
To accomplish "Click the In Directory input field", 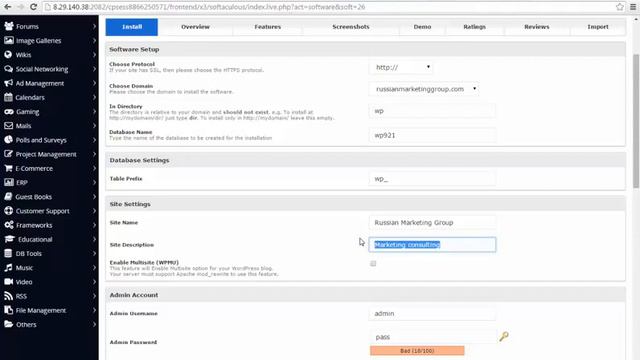I will 432,111.
